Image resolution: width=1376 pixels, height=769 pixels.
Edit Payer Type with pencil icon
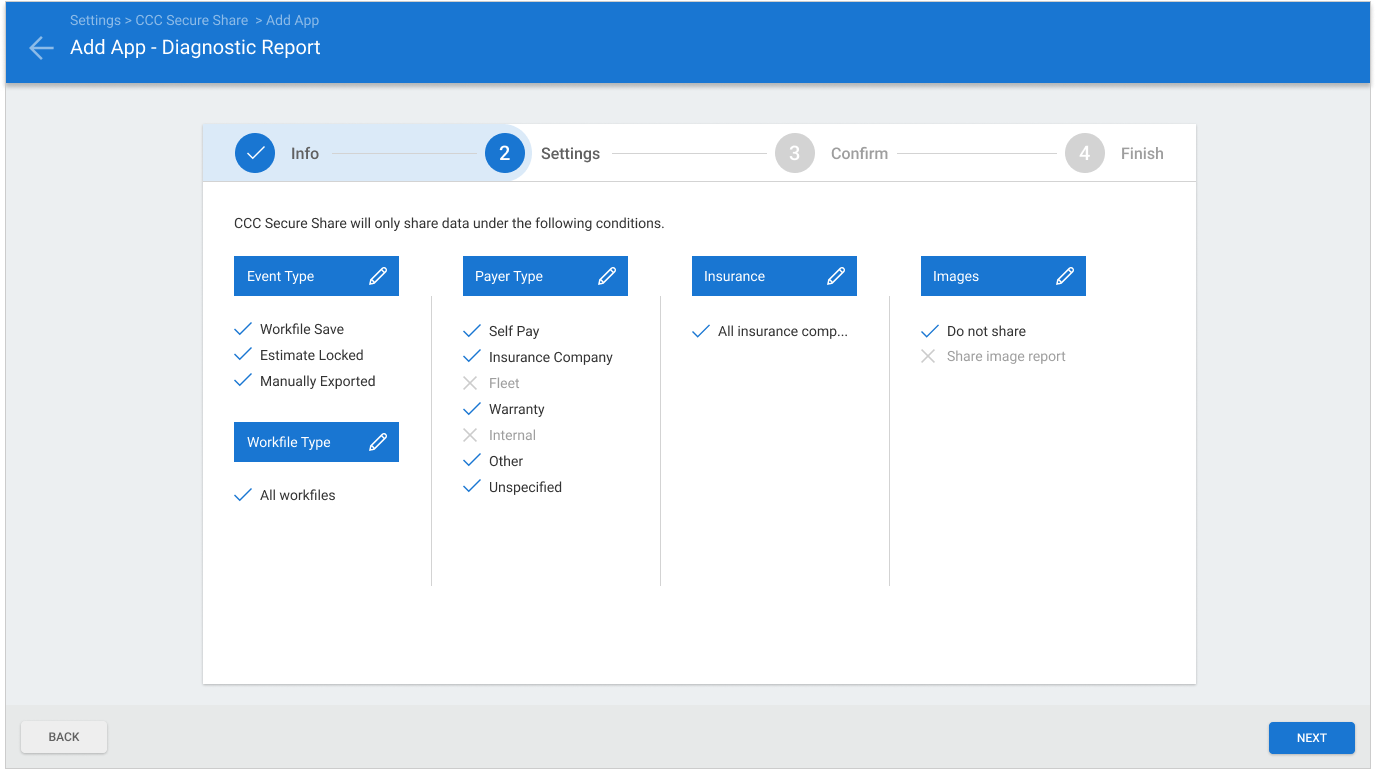click(607, 277)
